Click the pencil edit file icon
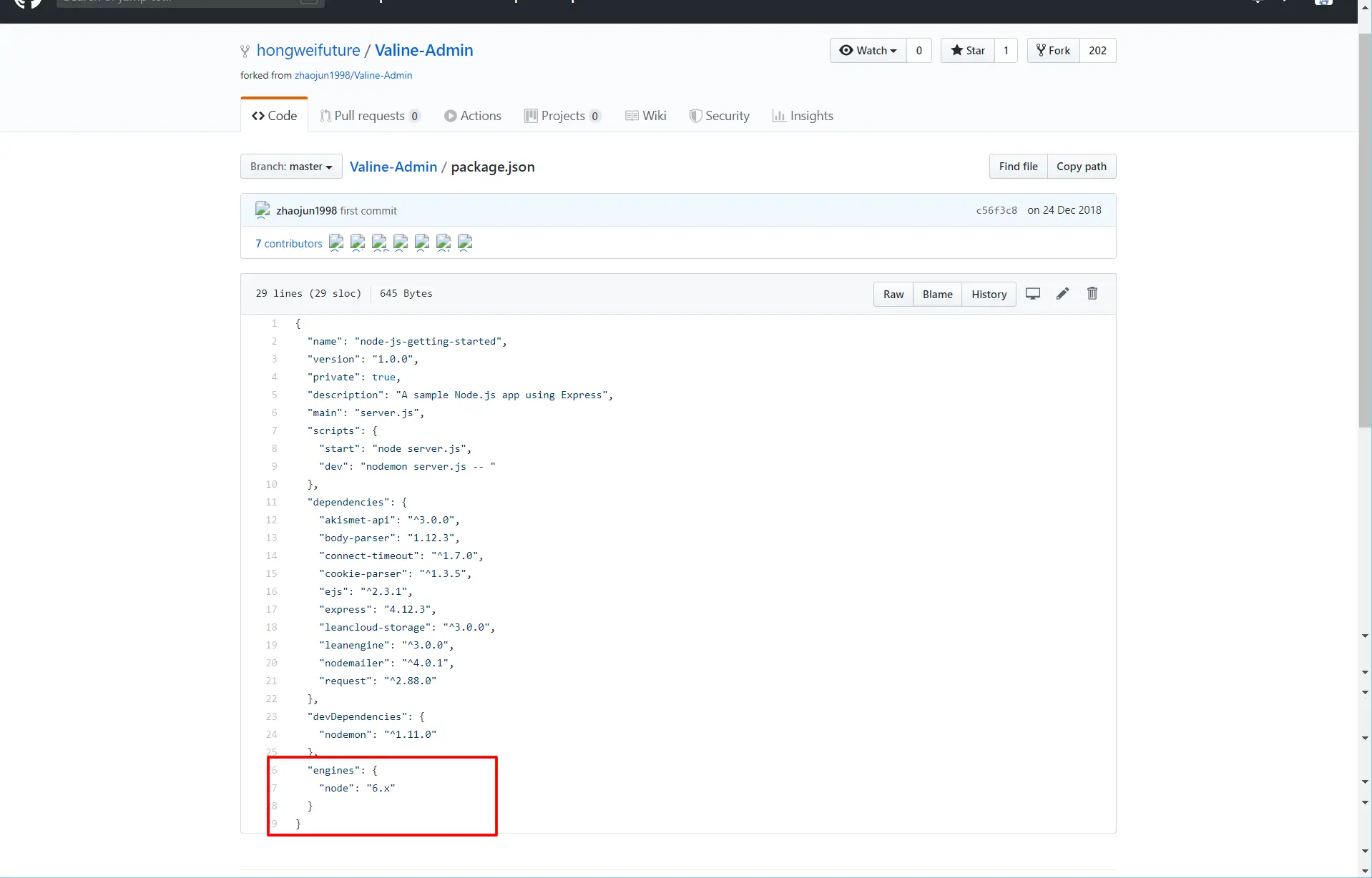Image resolution: width=1372 pixels, height=878 pixels. [x=1063, y=294]
